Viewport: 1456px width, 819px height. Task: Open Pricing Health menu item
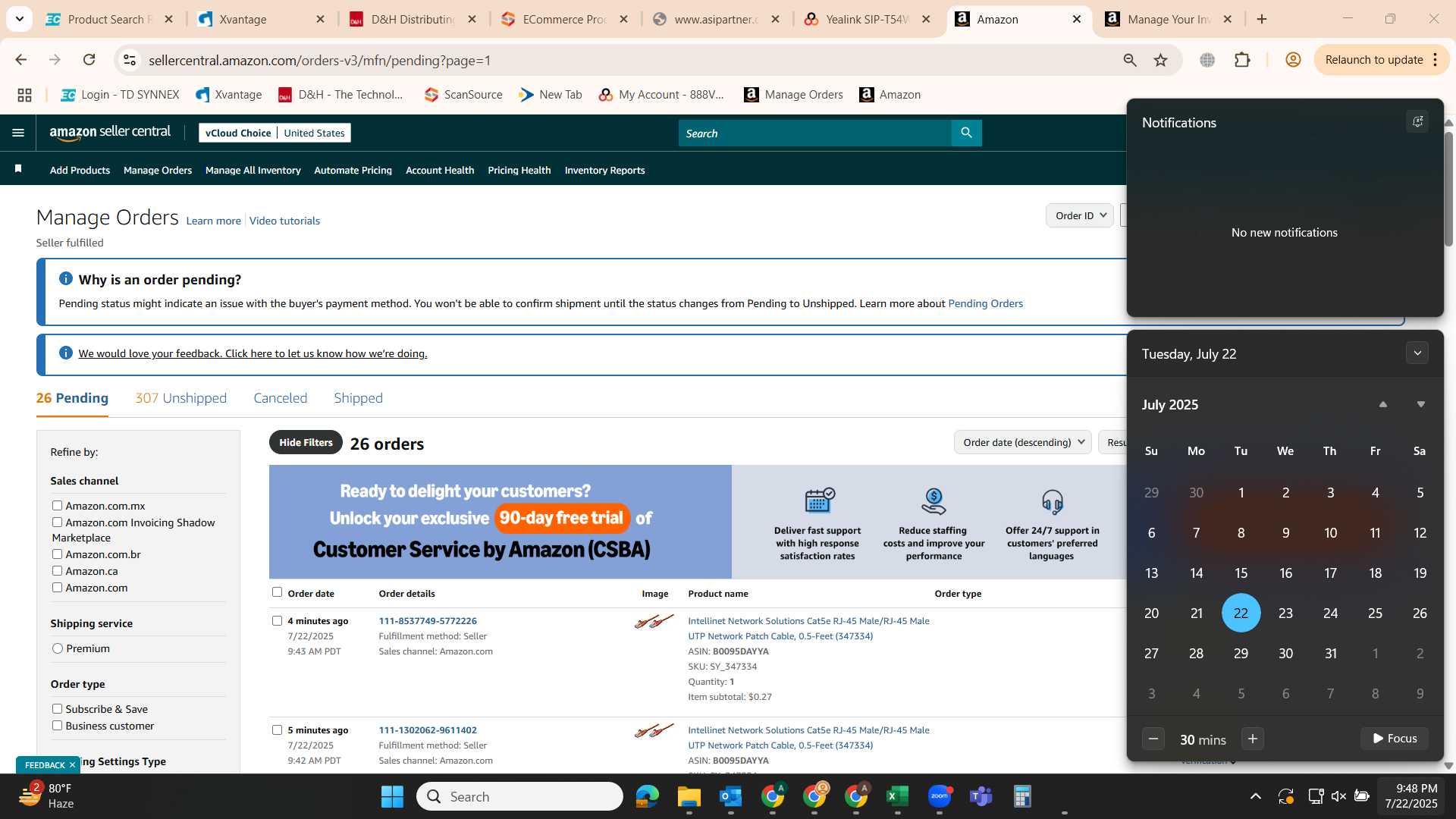(x=519, y=170)
